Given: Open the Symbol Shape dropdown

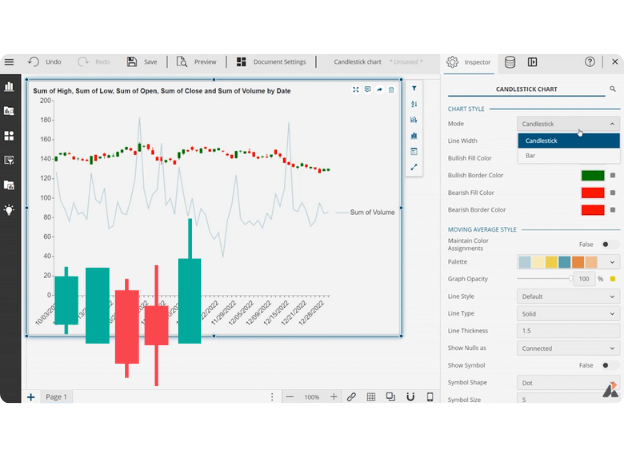Looking at the screenshot, I should click(568, 383).
